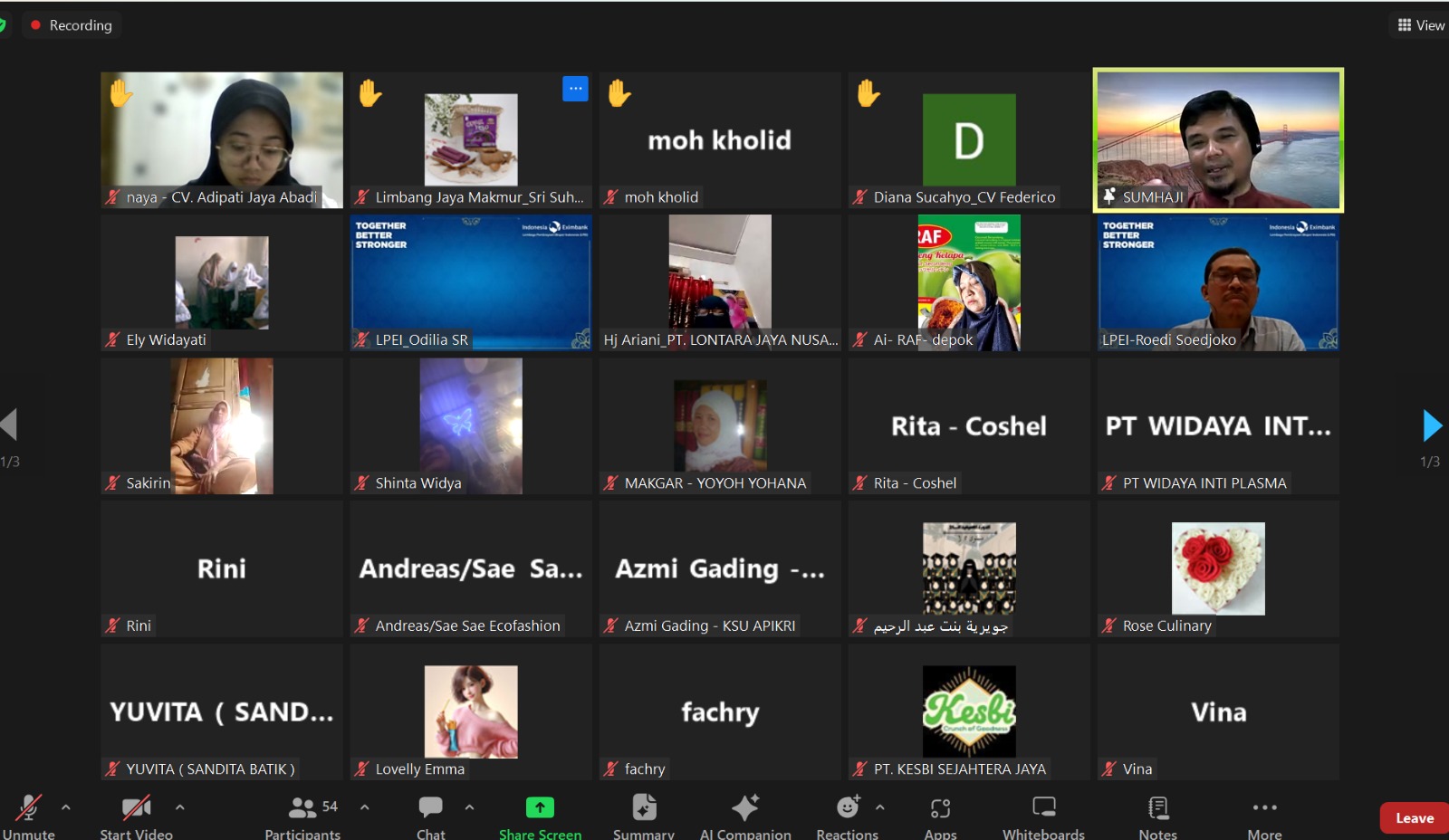Click the Share Screen icon

[540, 807]
